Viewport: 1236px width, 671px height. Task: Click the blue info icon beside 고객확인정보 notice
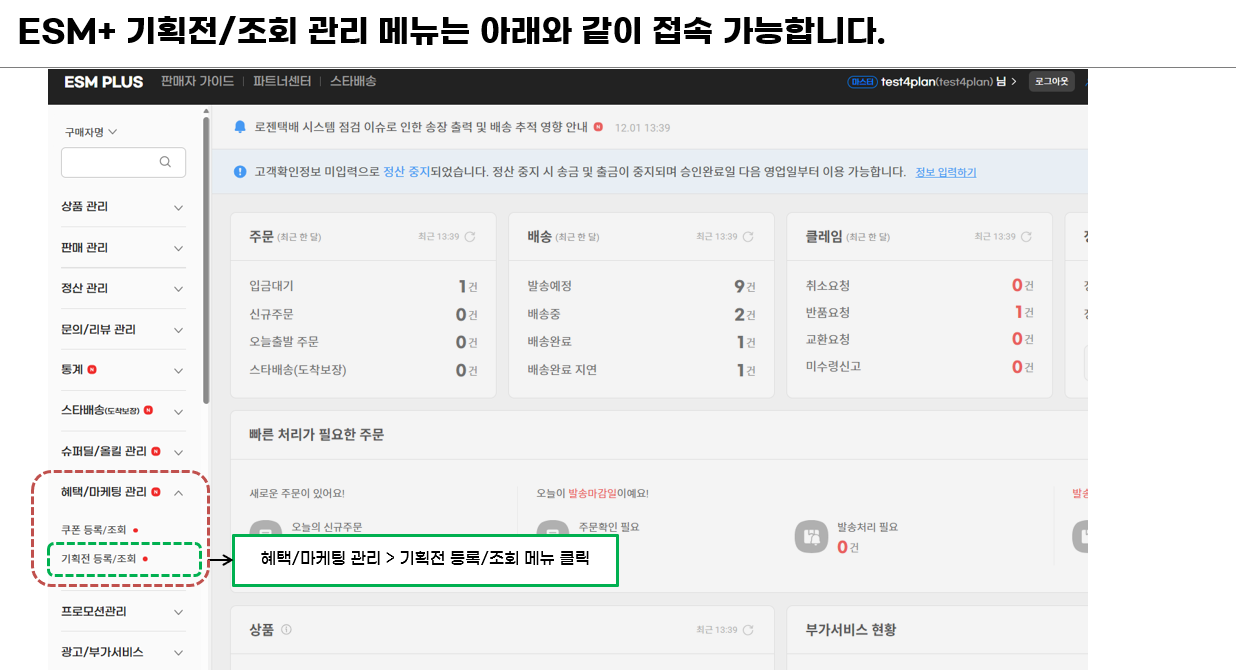coord(240,172)
